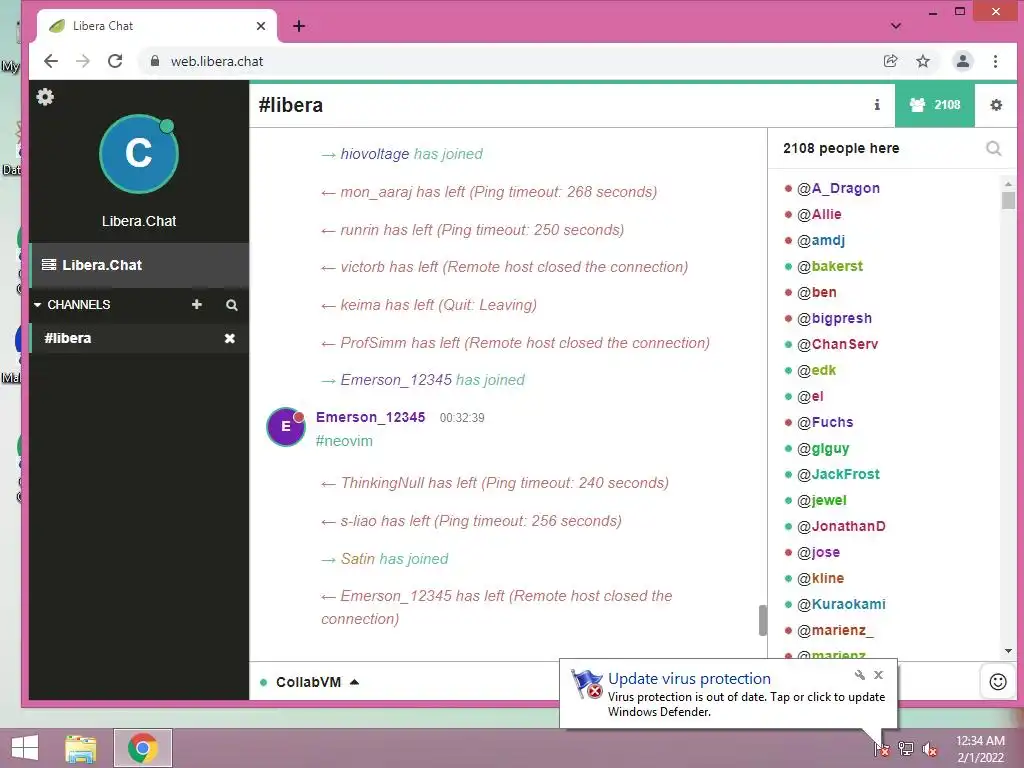This screenshot has width=1024, height=768.
Task: Click mon_aaraj has left message
Action: coord(489,192)
